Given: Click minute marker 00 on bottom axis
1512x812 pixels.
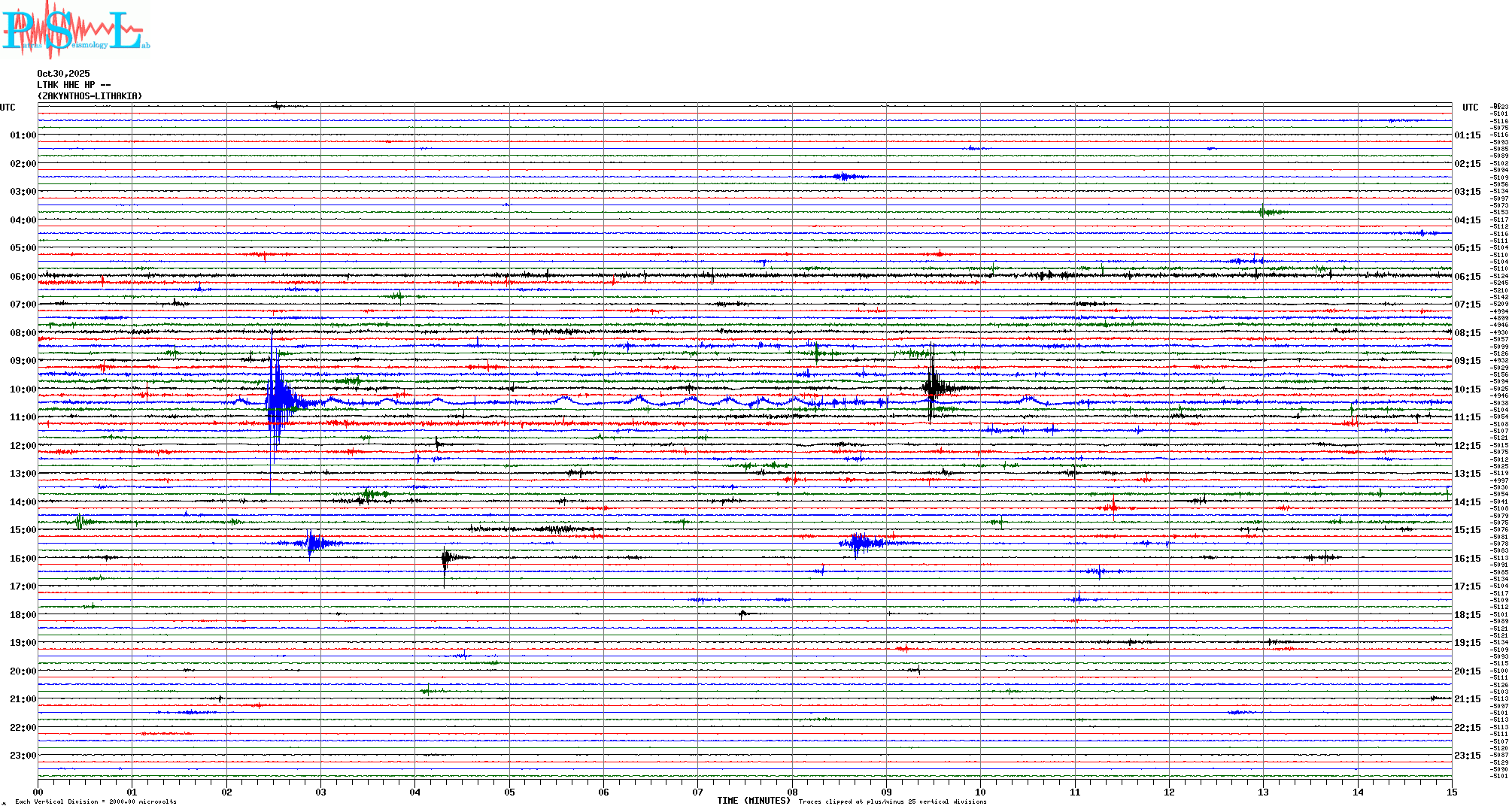Looking at the screenshot, I should [x=38, y=792].
